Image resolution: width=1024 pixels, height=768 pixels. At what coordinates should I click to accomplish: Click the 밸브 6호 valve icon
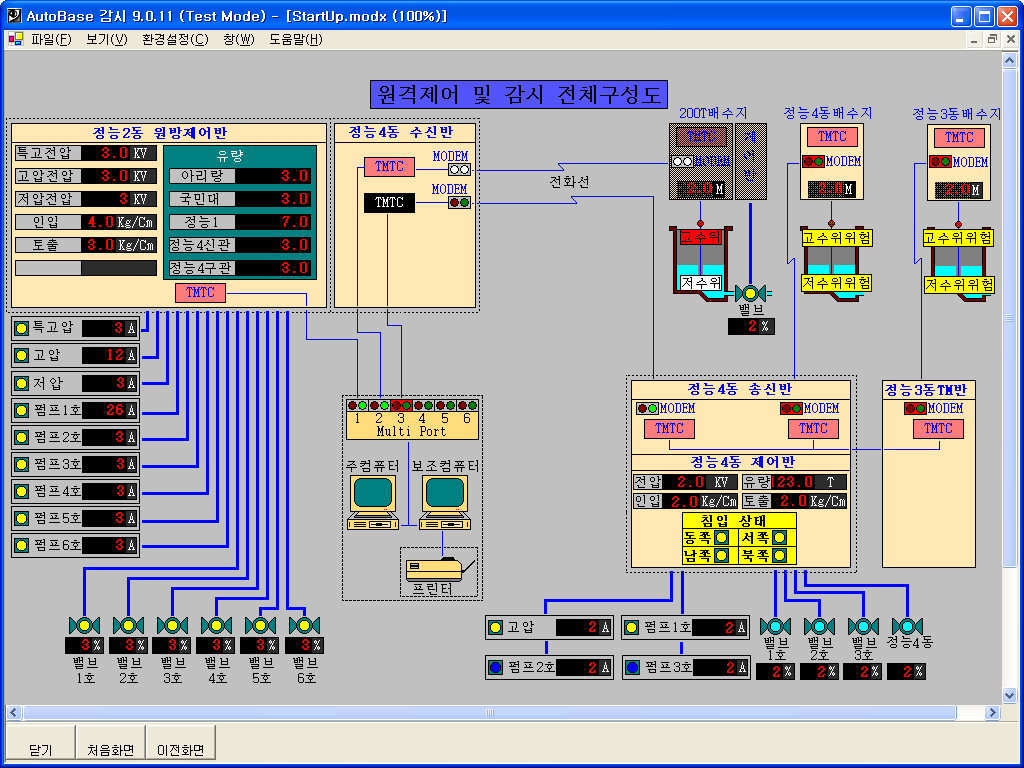304,626
